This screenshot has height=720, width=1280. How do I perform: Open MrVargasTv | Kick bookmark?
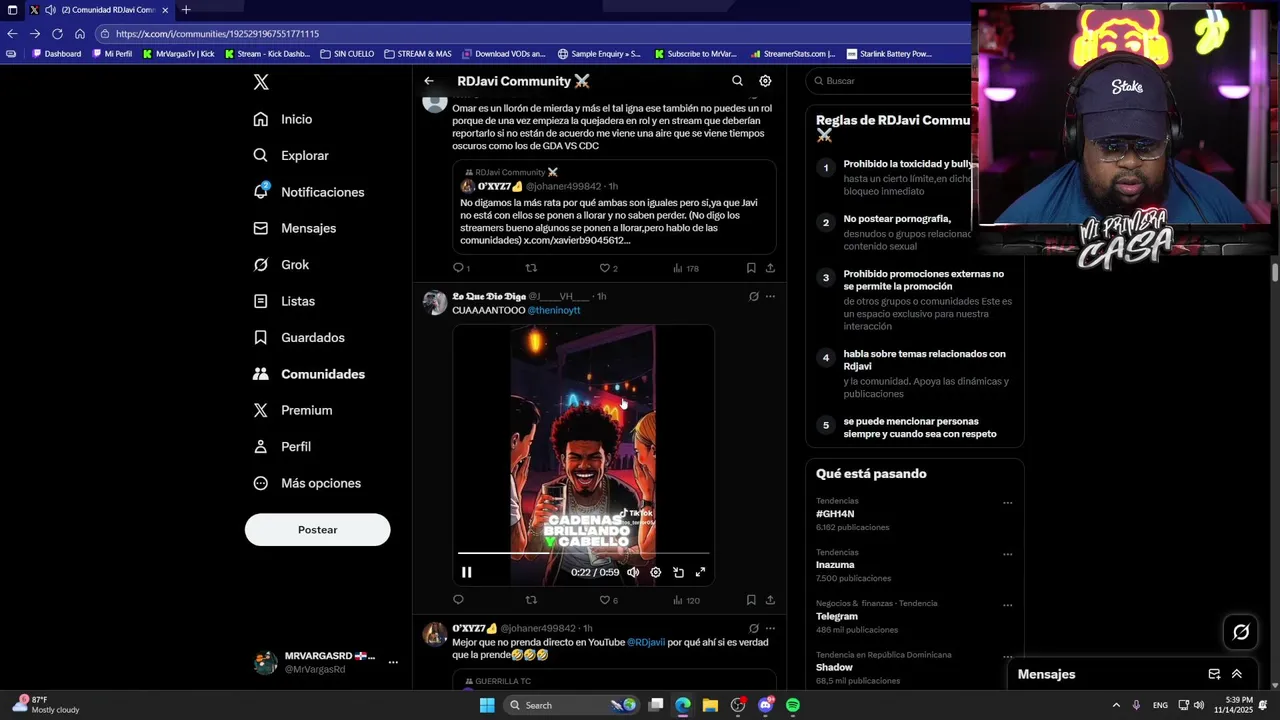(179, 54)
